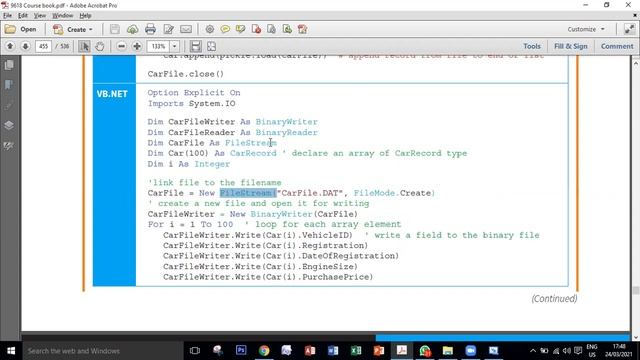This screenshot has width=640, height=360.
Task: Open the Attachments paperclip panel
Action: coord(9,105)
